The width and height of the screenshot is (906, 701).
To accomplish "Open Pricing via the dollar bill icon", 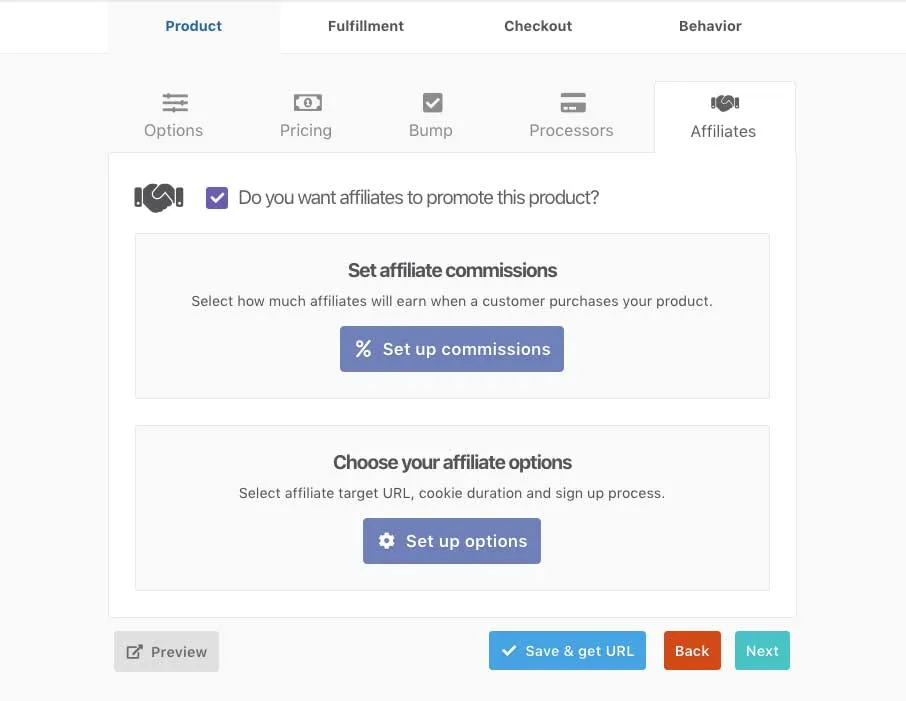I will [307, 102].
